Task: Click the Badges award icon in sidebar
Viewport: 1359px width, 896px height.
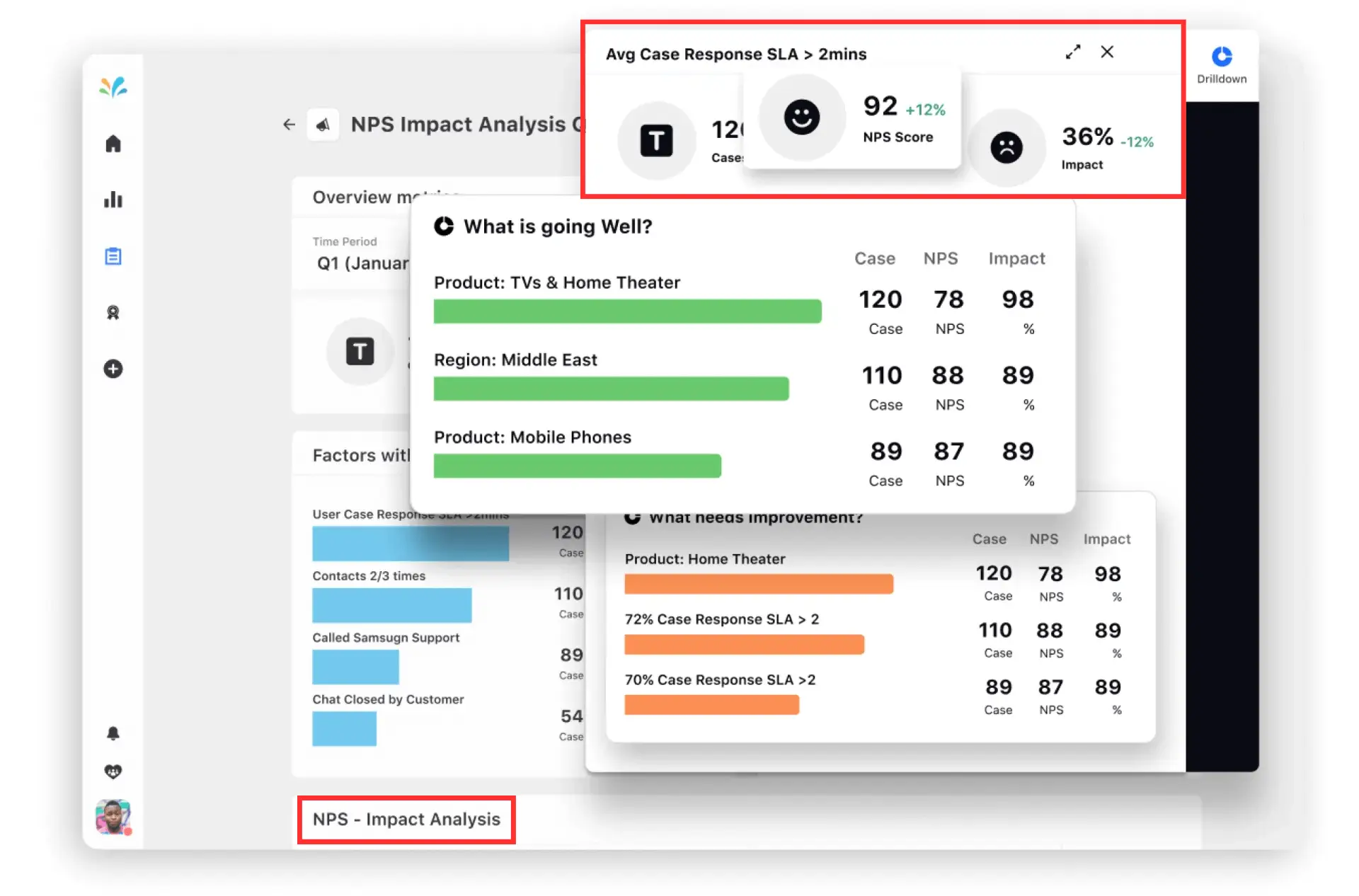Action: tap(113, 313)
